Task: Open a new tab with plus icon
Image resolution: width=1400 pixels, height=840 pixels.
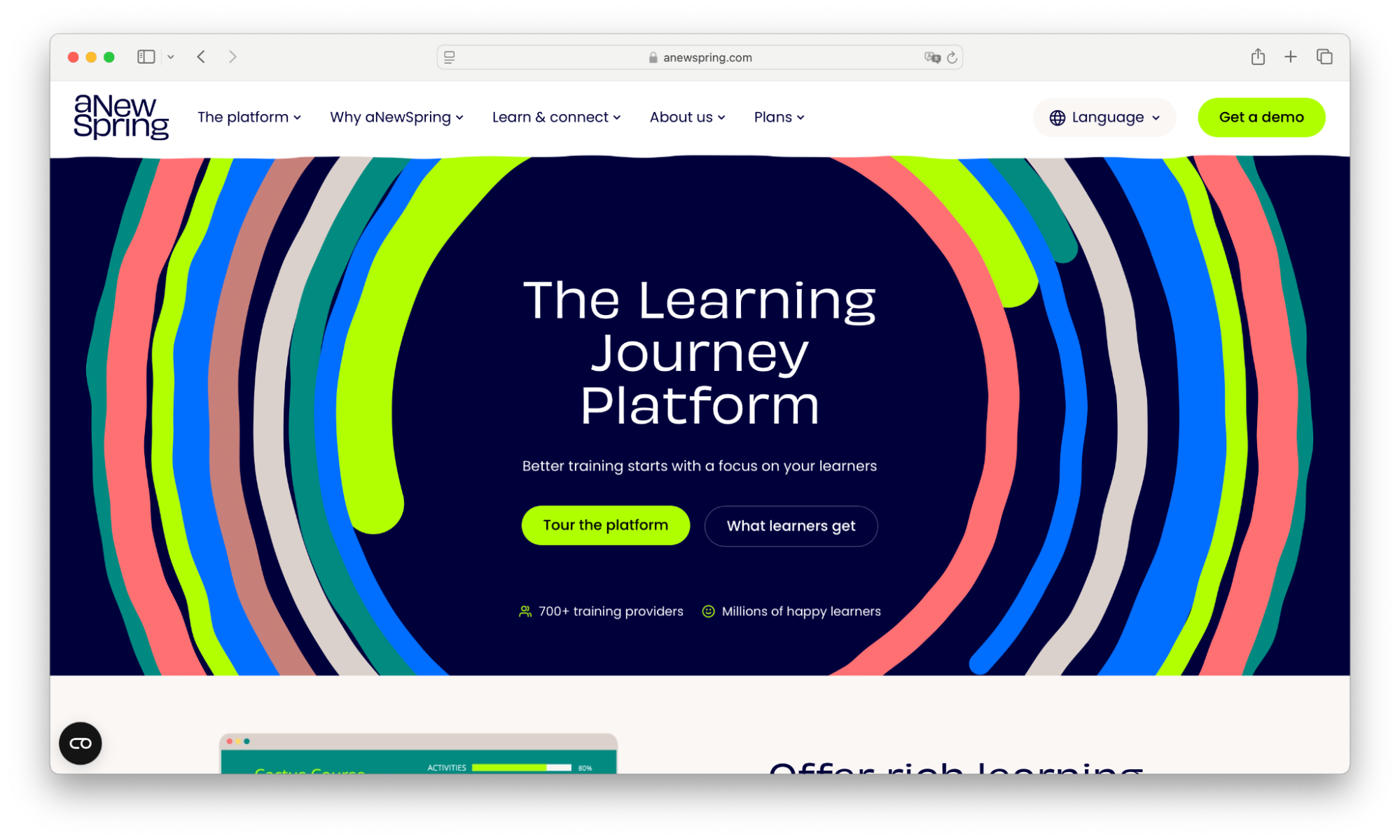Action: coord(1291,57)
